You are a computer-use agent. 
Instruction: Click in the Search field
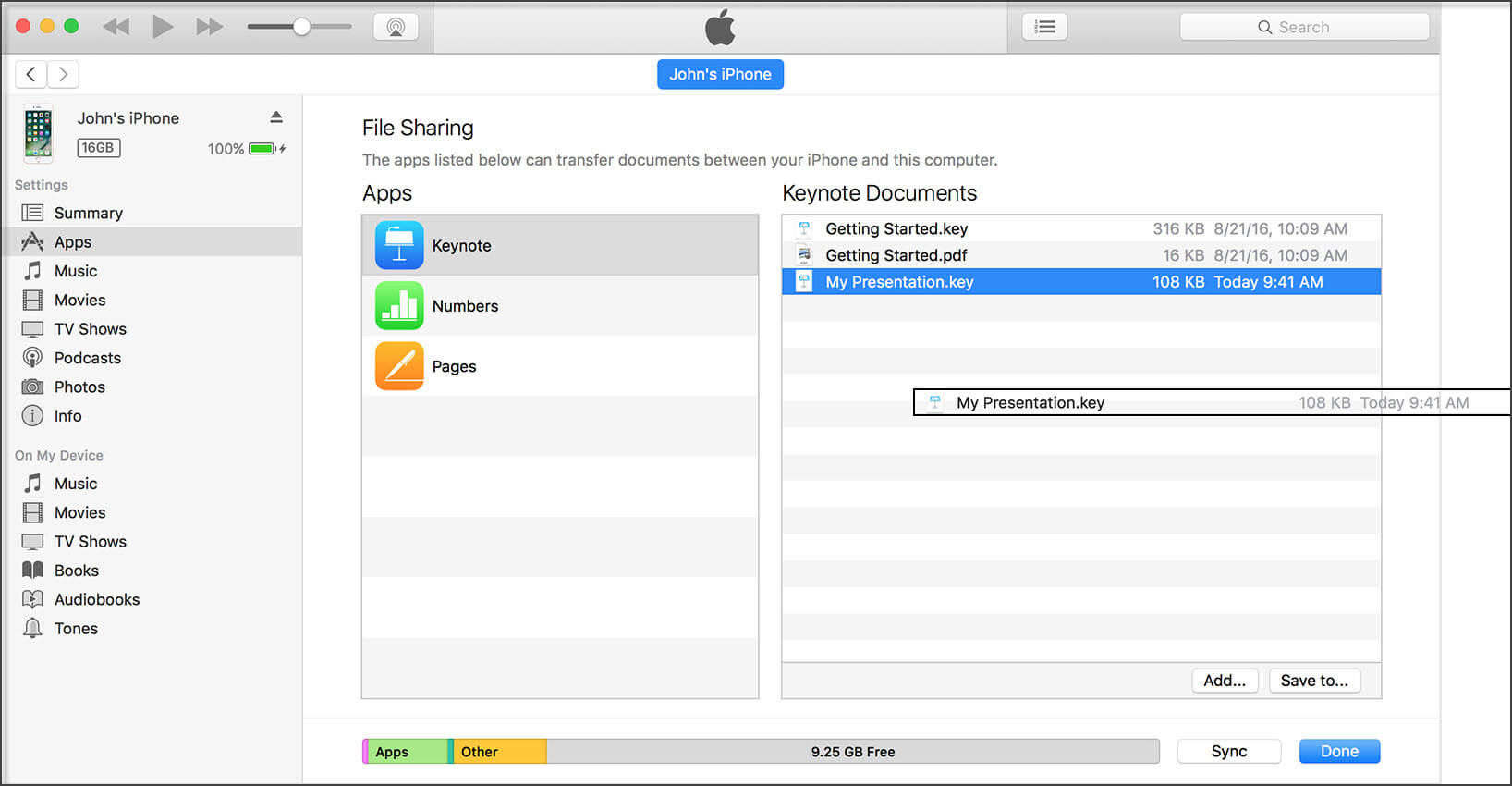point(1304,27)
